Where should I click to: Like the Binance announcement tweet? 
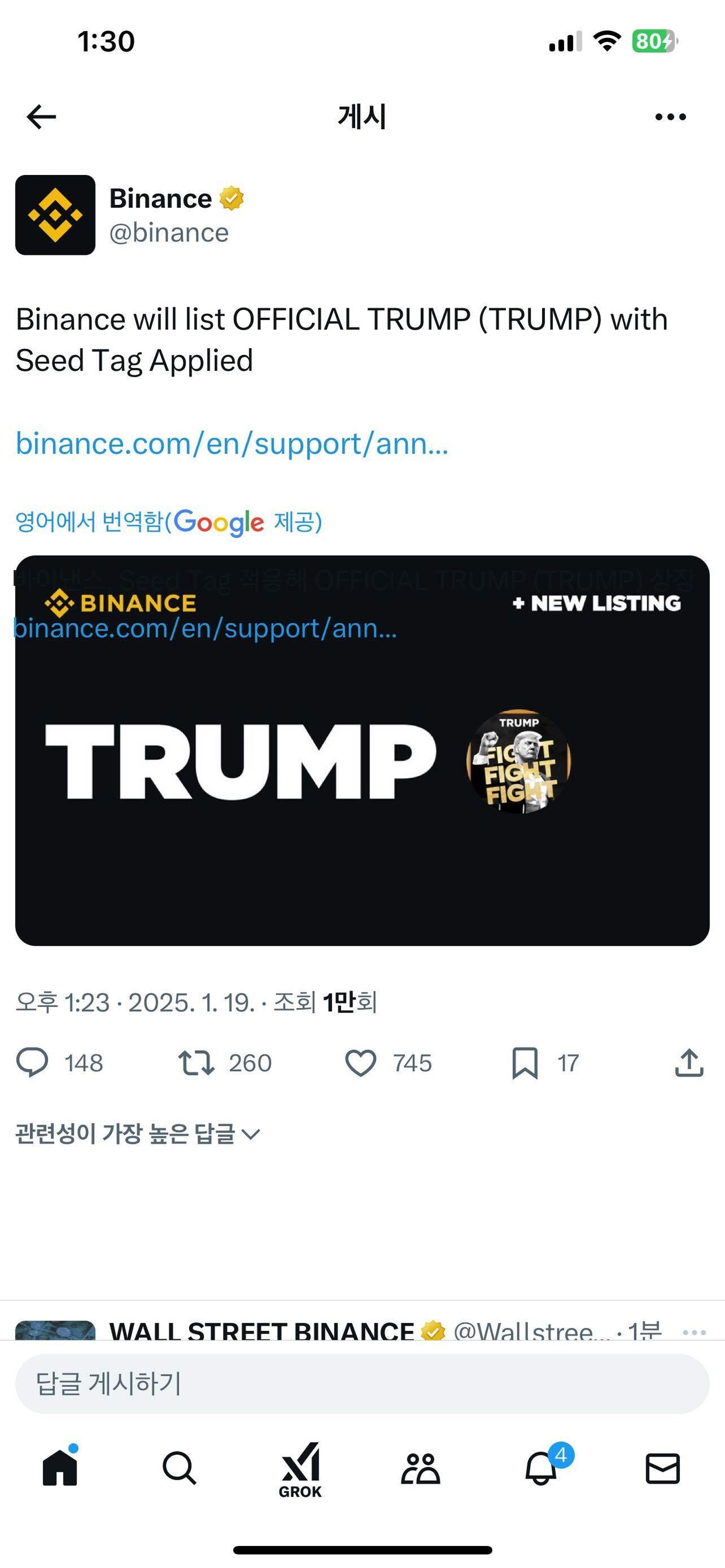coord(361,1063)
